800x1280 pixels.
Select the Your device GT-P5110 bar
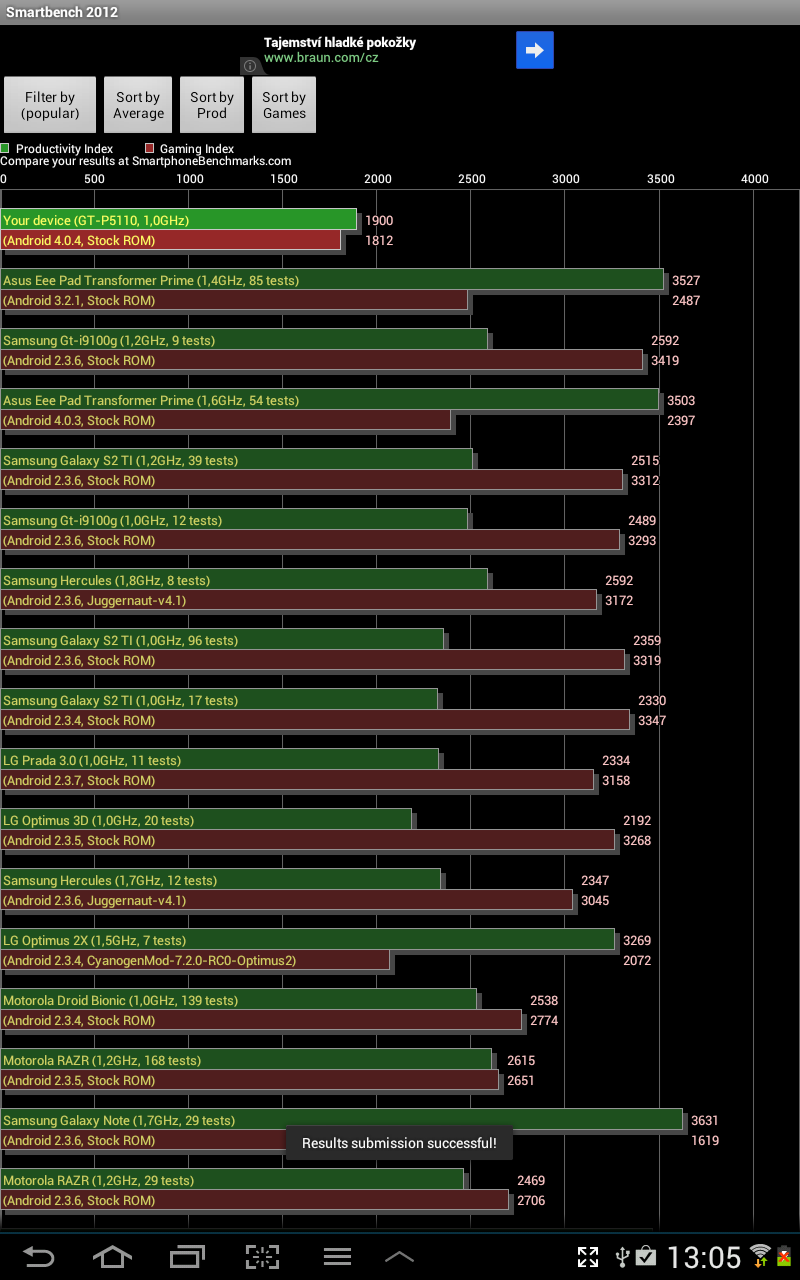tap(178, 220)
